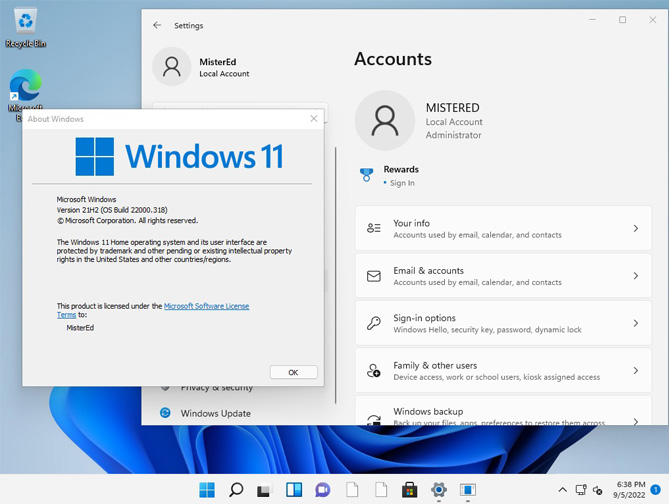Open the Sign-in options card

(503, 323)
